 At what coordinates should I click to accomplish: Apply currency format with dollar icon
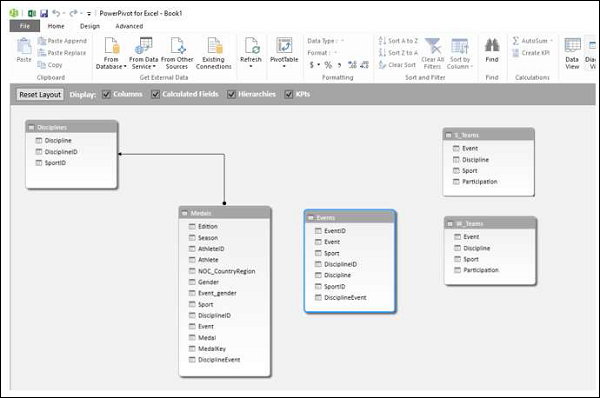tap(311, 65)
